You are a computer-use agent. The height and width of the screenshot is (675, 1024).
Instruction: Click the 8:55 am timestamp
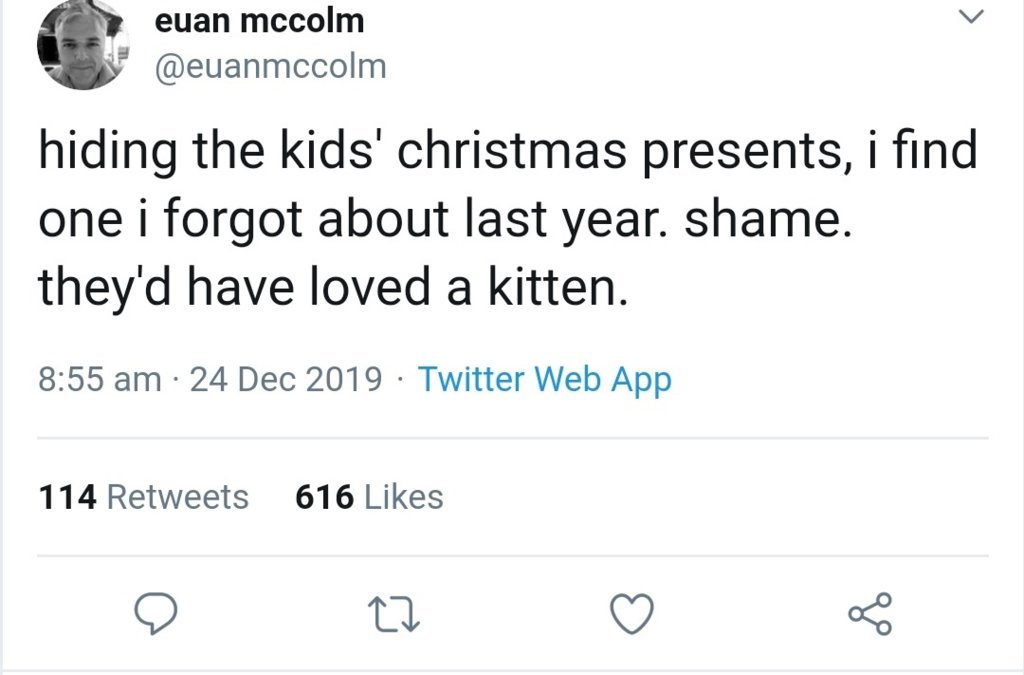99,380
